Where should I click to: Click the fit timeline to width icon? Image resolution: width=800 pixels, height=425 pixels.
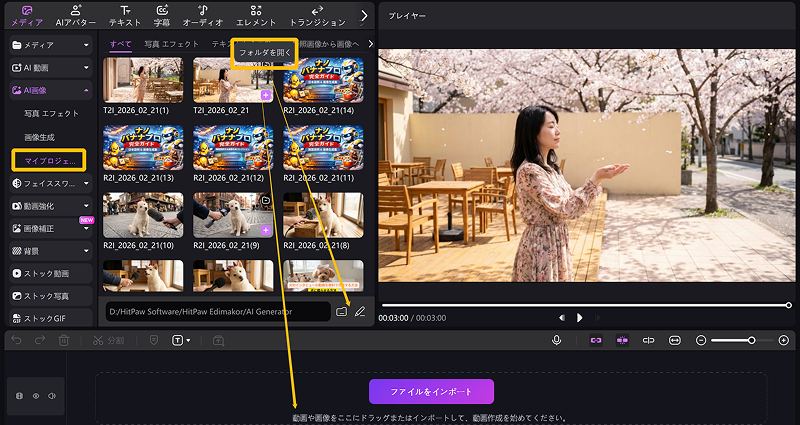(x=675, y=340)
